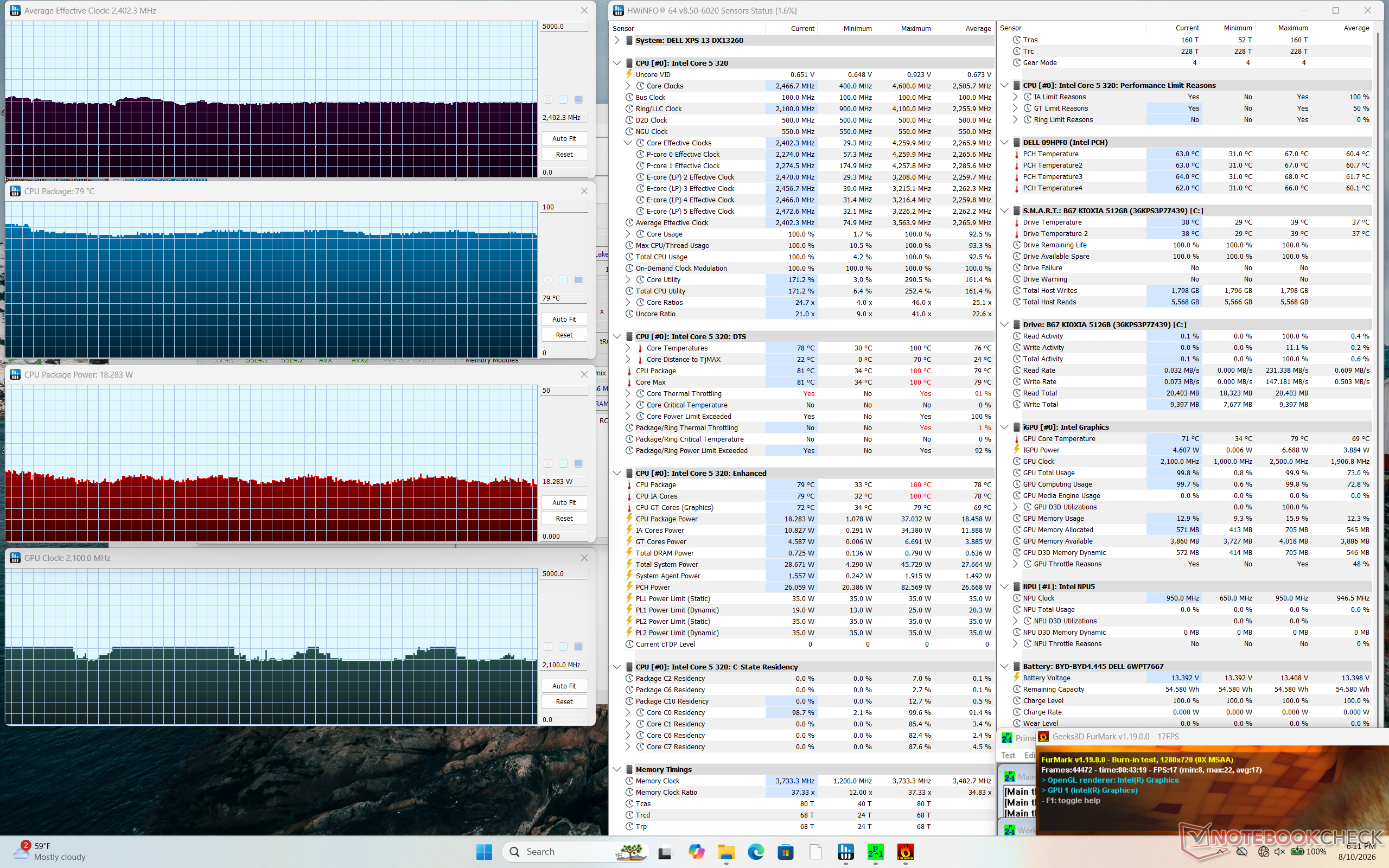Click the blank document icon on the taskbar
The height and width of the screenshot is (868, 1389).
click(x=815, y=852)
